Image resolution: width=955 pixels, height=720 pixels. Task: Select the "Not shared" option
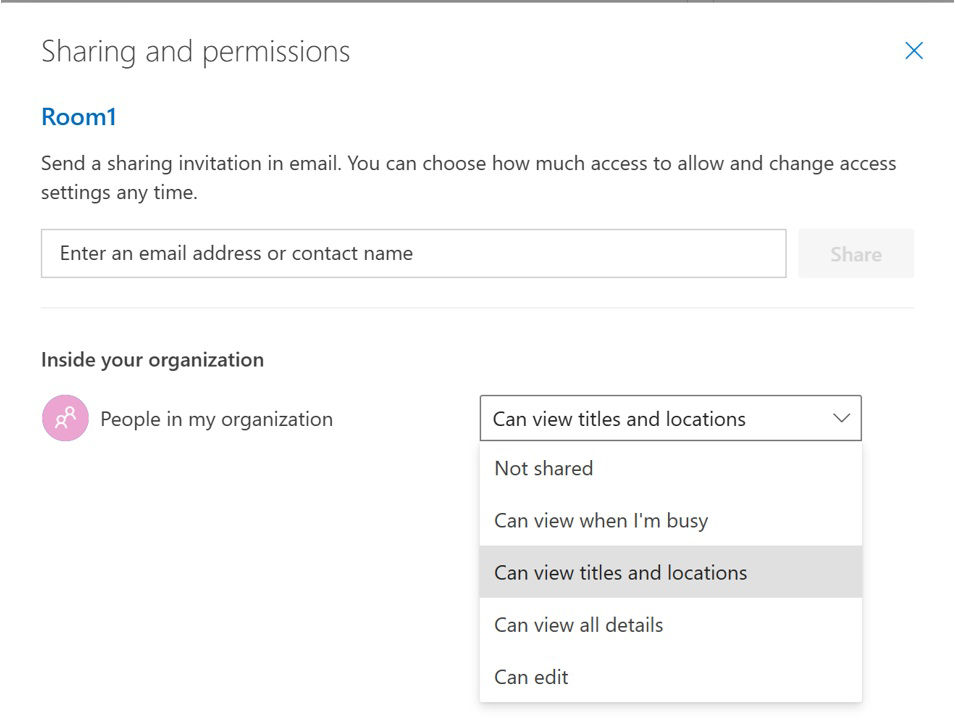click(543, 468)
